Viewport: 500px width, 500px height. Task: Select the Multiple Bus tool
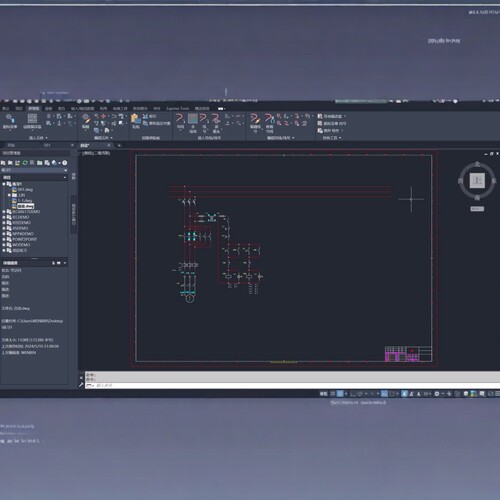point(193,123)
